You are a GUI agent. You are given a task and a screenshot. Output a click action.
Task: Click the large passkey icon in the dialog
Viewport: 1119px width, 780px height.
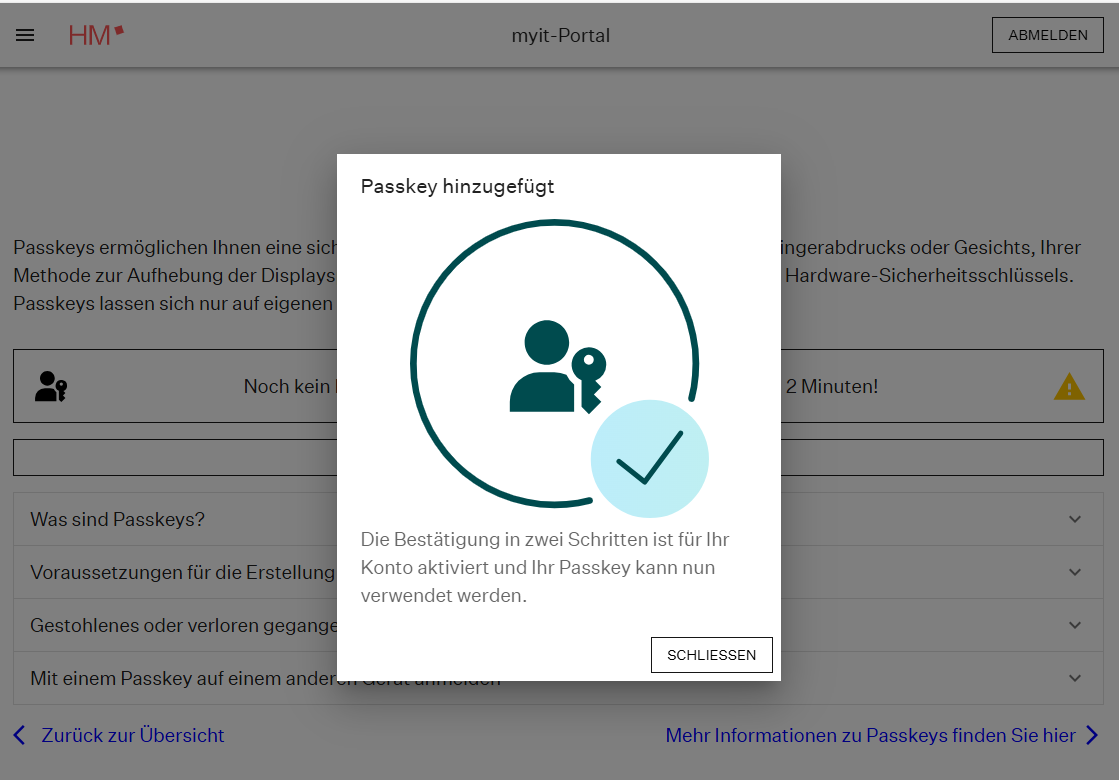[x=557, y=367]
